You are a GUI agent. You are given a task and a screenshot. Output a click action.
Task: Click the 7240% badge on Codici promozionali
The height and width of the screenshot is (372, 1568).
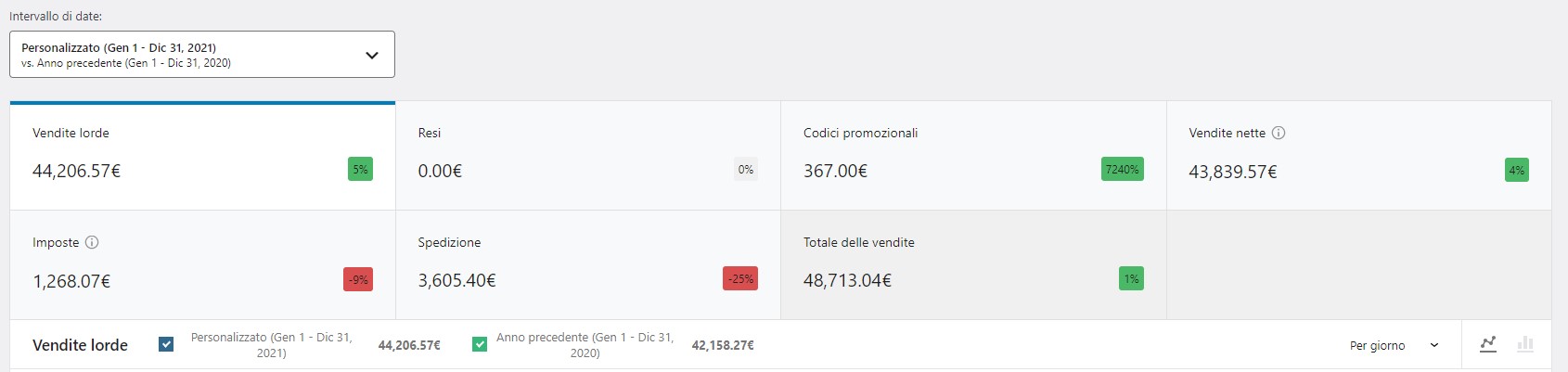(1122, 169)
